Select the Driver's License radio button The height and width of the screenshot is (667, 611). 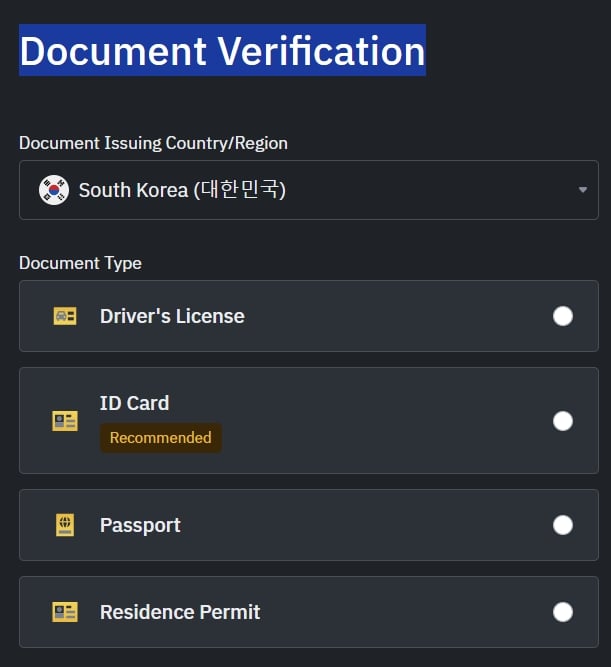pyautogui.click(x=562, y=316)
